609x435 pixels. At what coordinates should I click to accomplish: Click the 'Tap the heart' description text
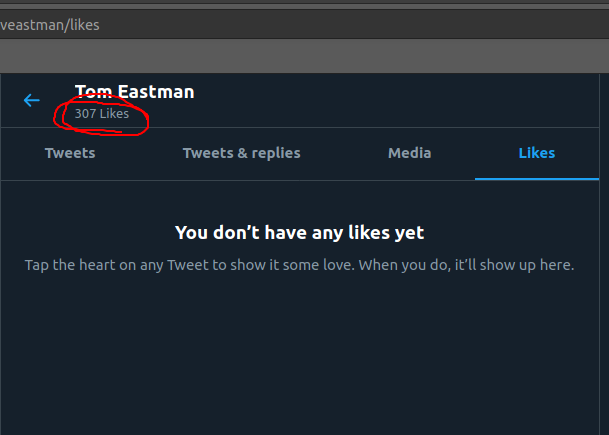tap(299, 266)
